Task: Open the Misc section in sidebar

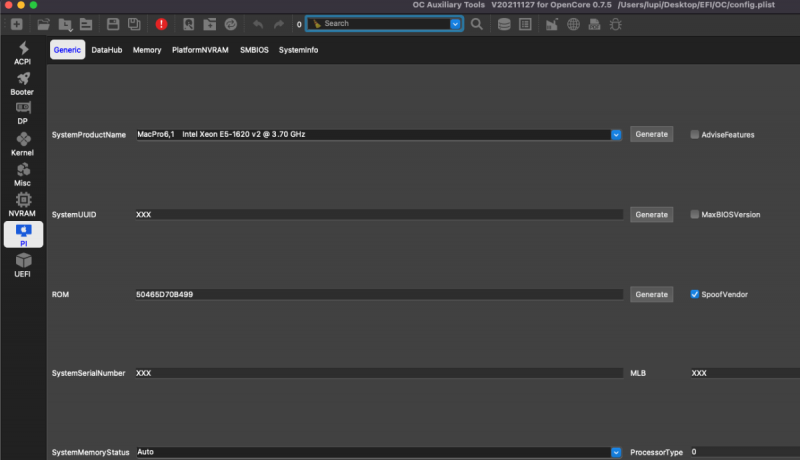Action: tap(22, 175)
